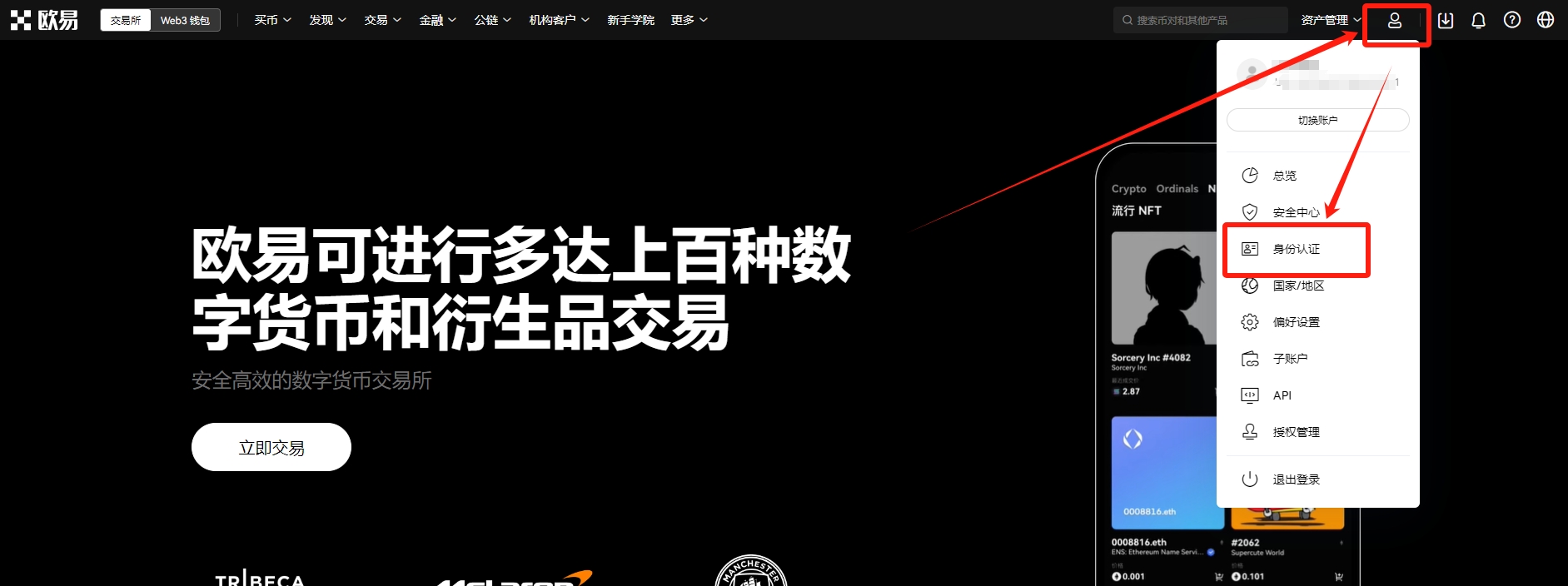This screenshot has height=586, width=1568.
Task: Open the notifications bell
Action: click(1479, 20)
